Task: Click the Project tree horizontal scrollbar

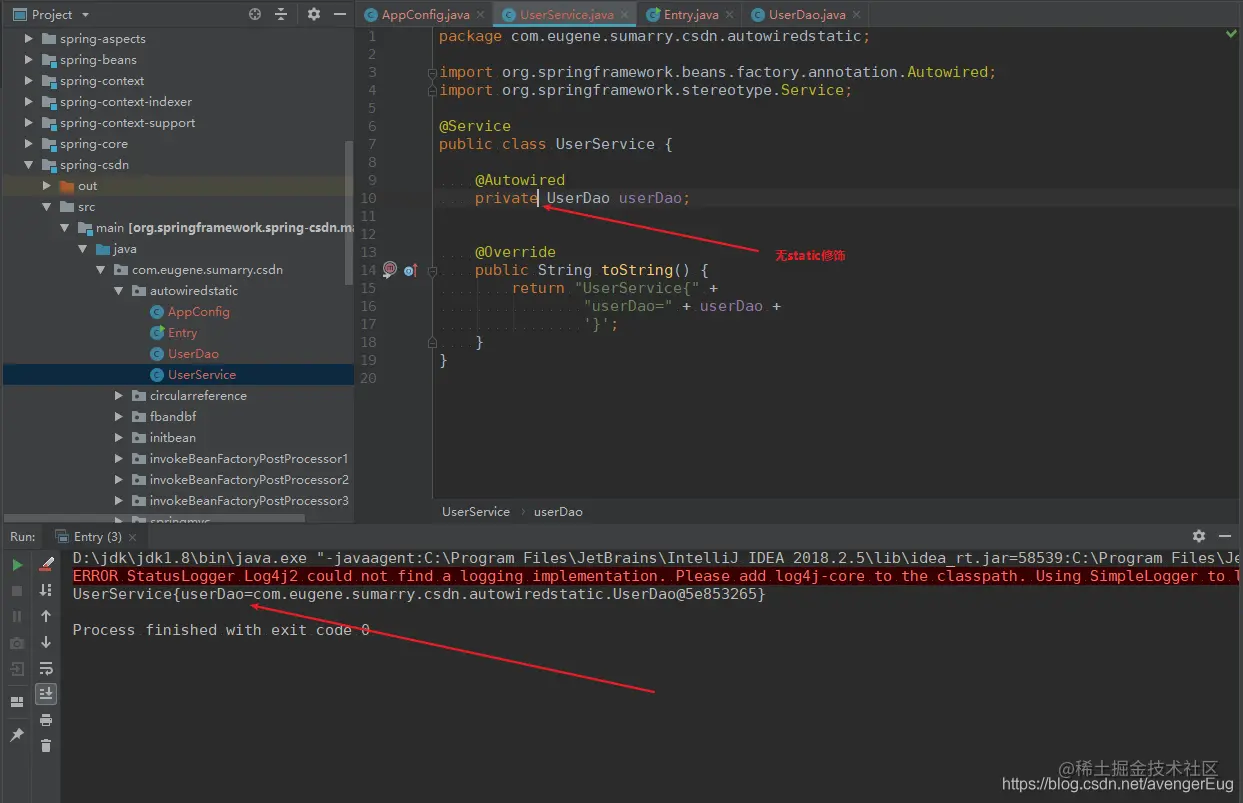Action: coord(155,518)
